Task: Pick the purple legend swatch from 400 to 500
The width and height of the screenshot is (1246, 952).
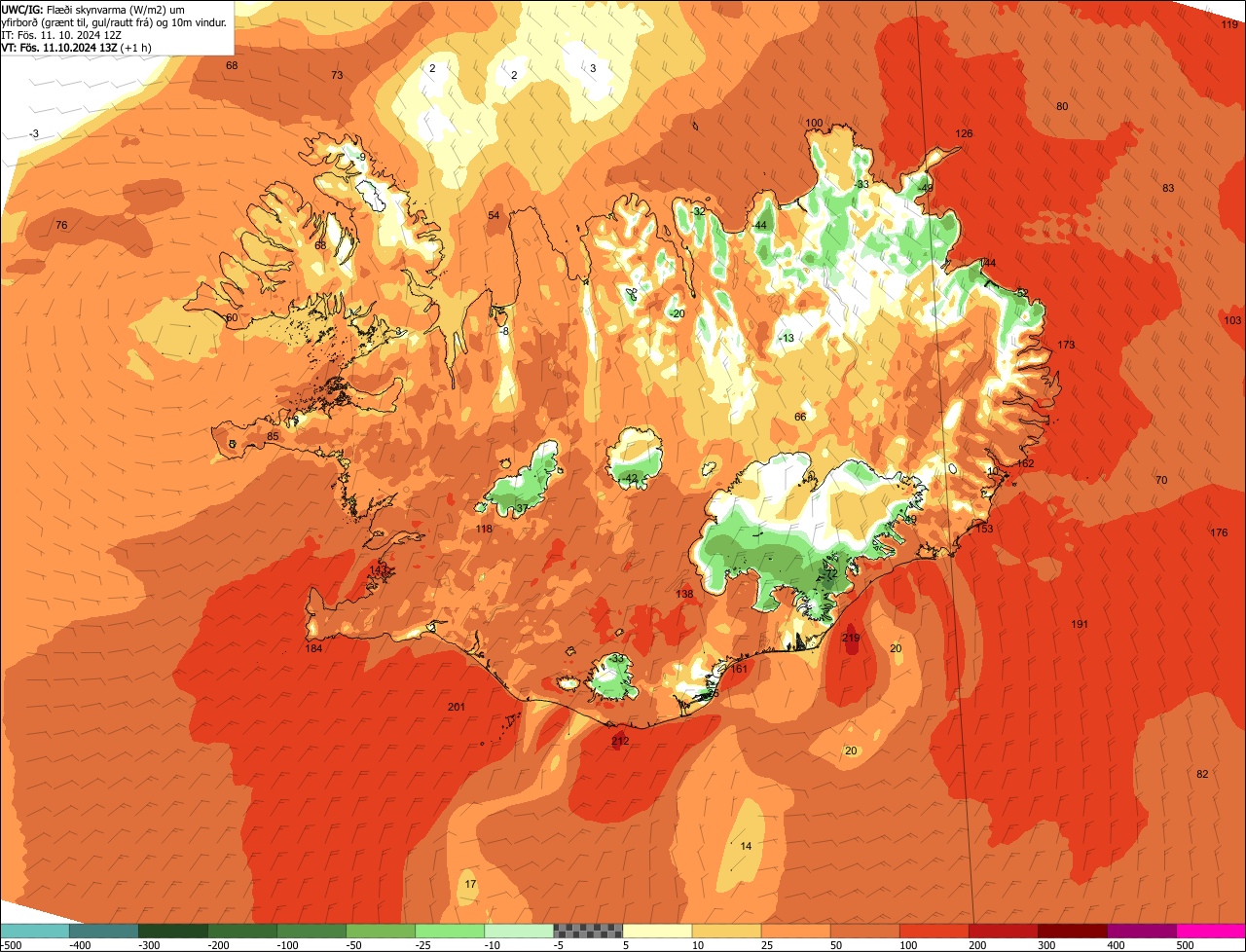Action: point(1142,931)
